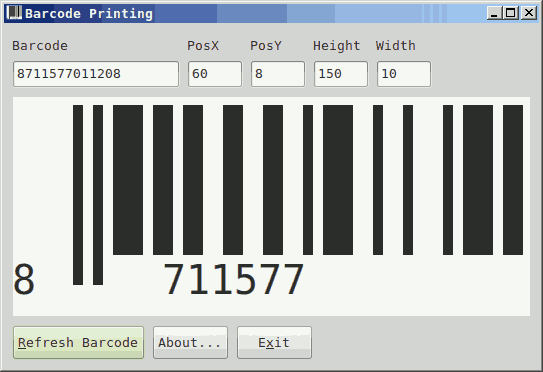Focus the Barcode number input field
The image size is (543, 372).
pyautogui.click(x=96, y=74)
